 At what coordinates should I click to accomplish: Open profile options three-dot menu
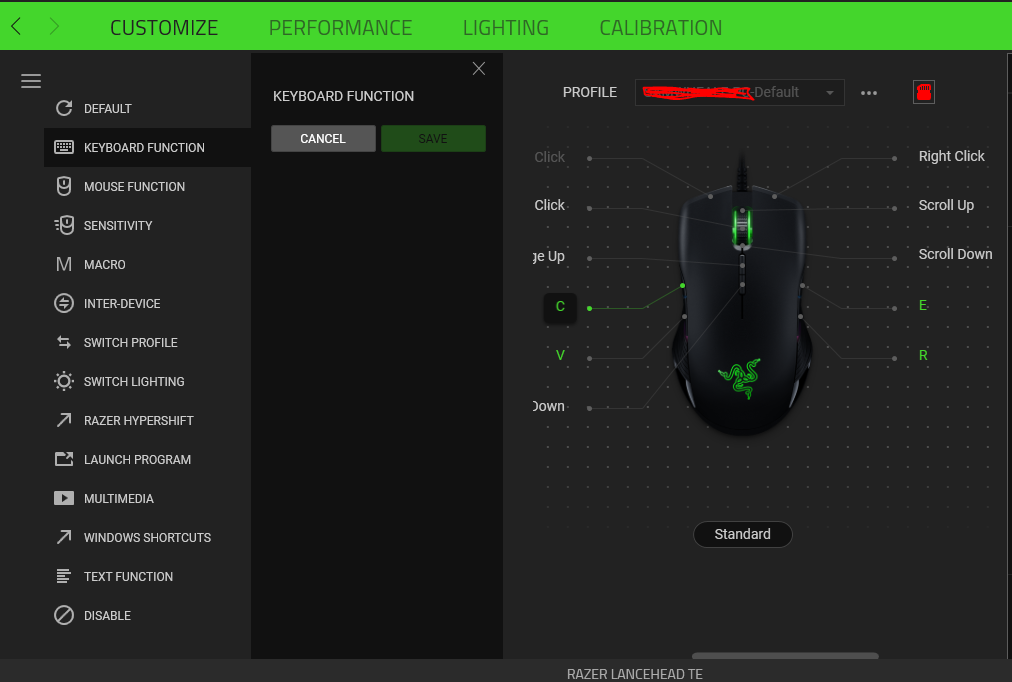click(869, 93)
